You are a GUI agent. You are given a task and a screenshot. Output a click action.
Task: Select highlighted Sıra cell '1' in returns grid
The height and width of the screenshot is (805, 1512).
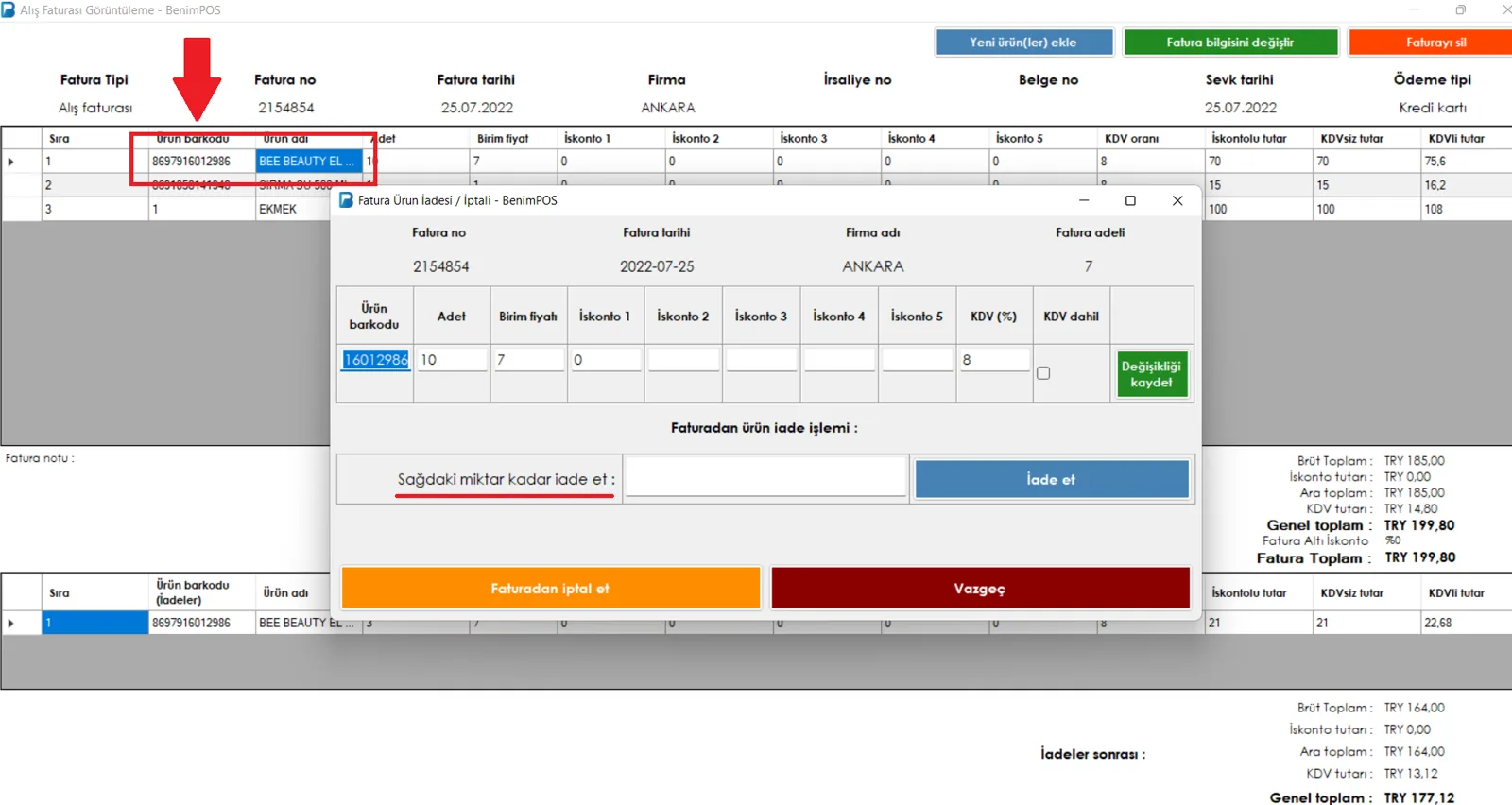[x=94, y=623]
